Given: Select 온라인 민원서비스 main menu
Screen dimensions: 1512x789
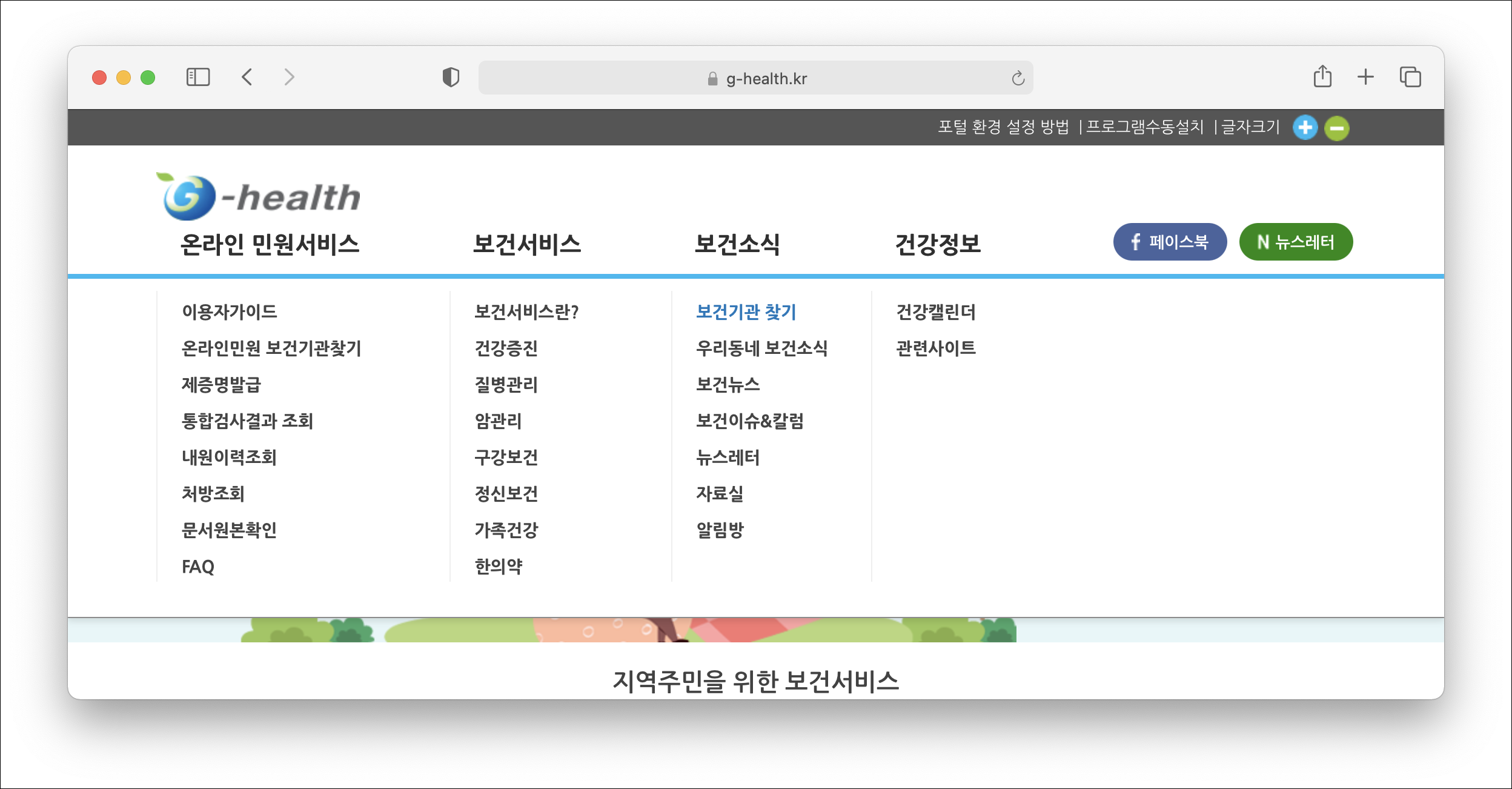Looking at the screenshot, I should point(270,244).
